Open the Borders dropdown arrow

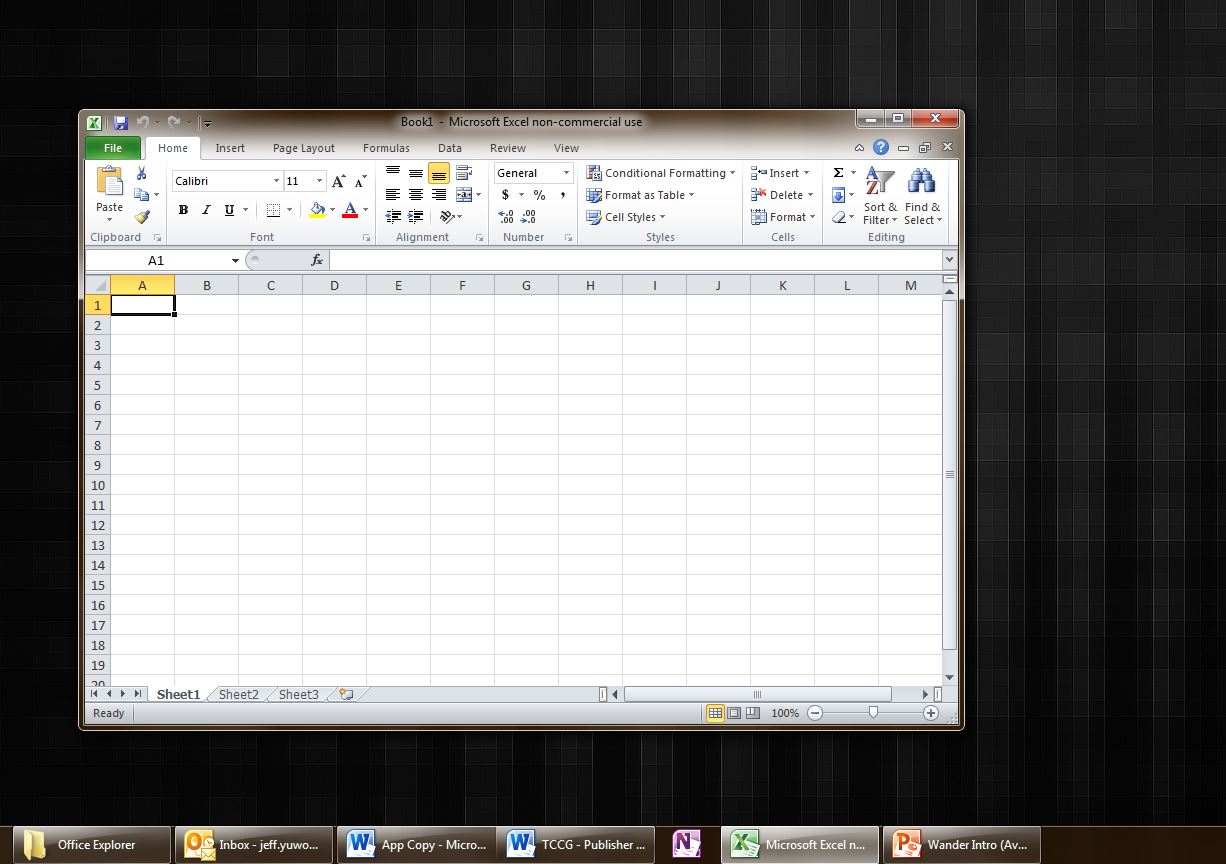pos(290,210)
